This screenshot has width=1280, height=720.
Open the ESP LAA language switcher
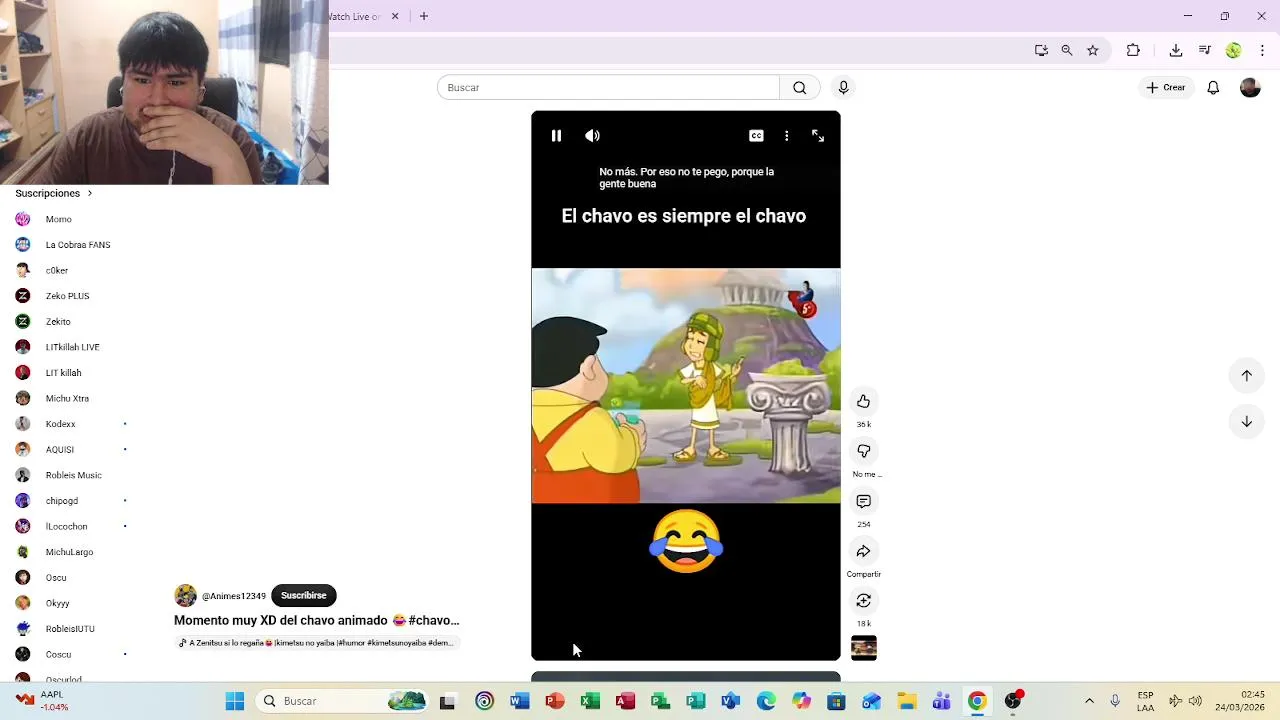[1145, 701]
